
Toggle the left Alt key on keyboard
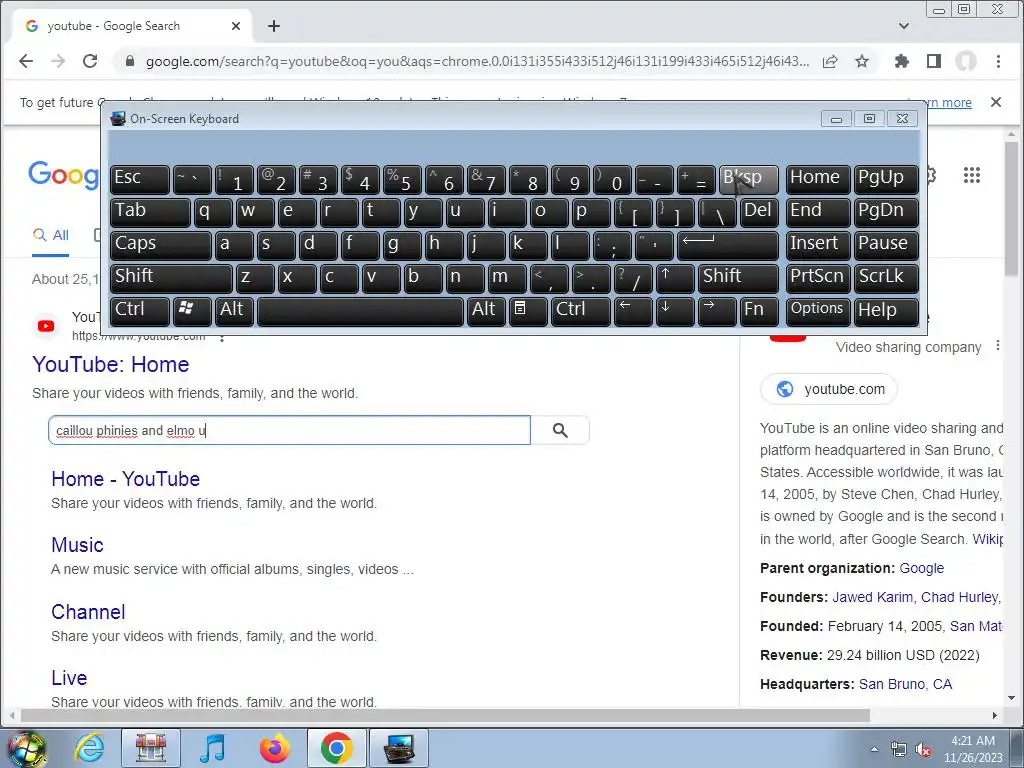tap(234, 312)
